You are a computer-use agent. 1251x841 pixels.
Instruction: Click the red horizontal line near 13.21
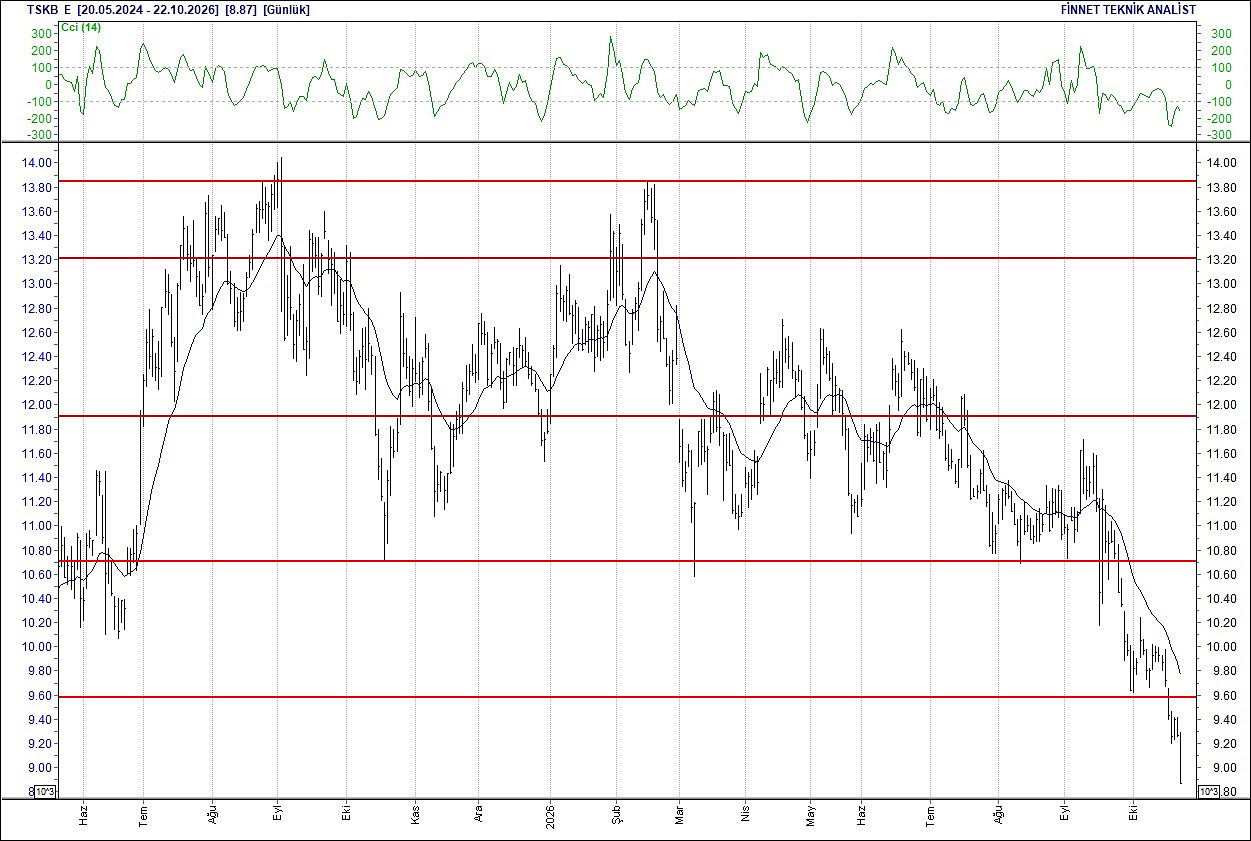[x=625, y=258]
